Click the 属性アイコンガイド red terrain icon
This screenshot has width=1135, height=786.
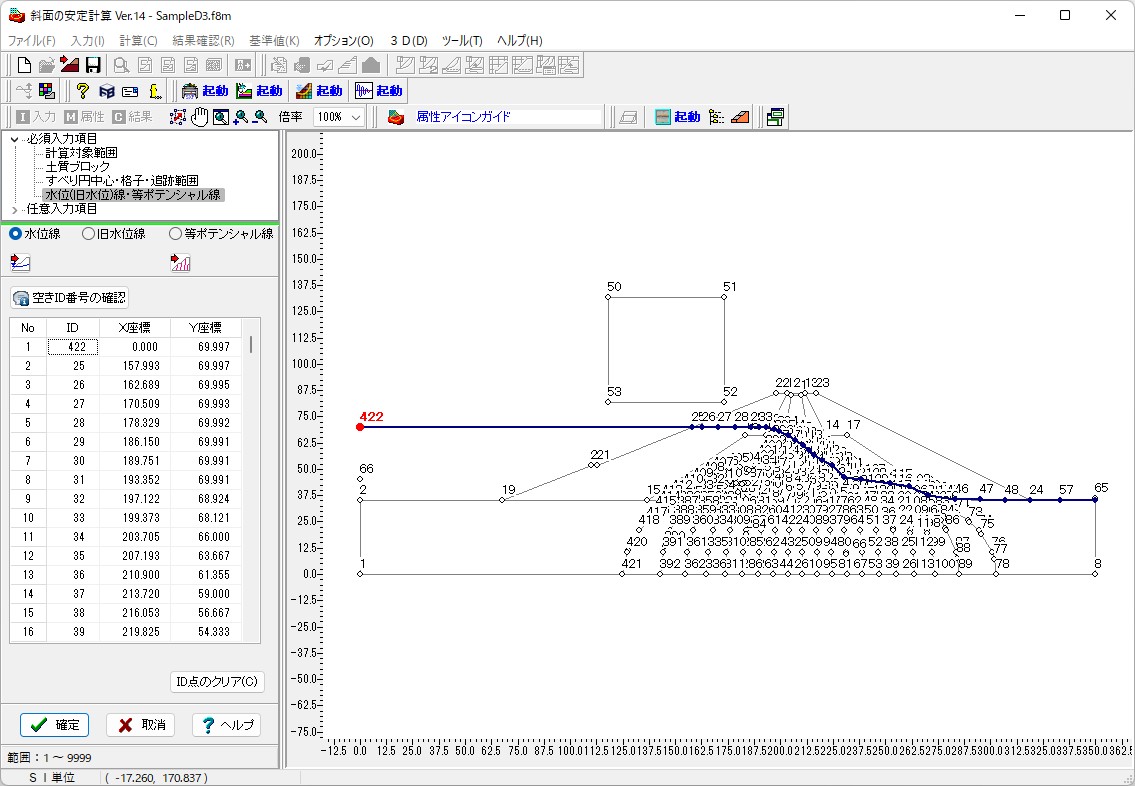tap(396, 117)
